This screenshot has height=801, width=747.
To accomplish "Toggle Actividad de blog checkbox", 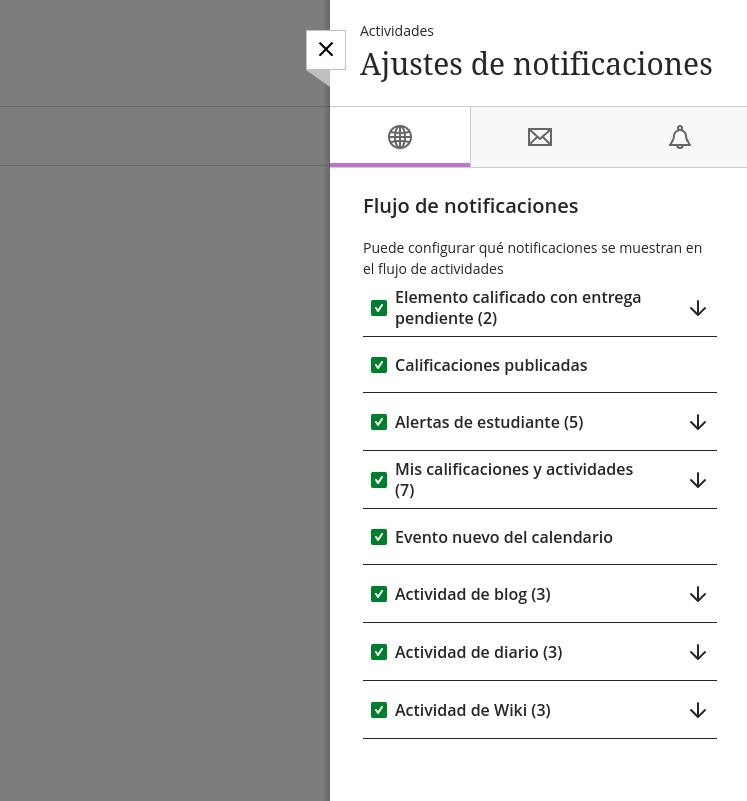I will (x=379, y=595).
